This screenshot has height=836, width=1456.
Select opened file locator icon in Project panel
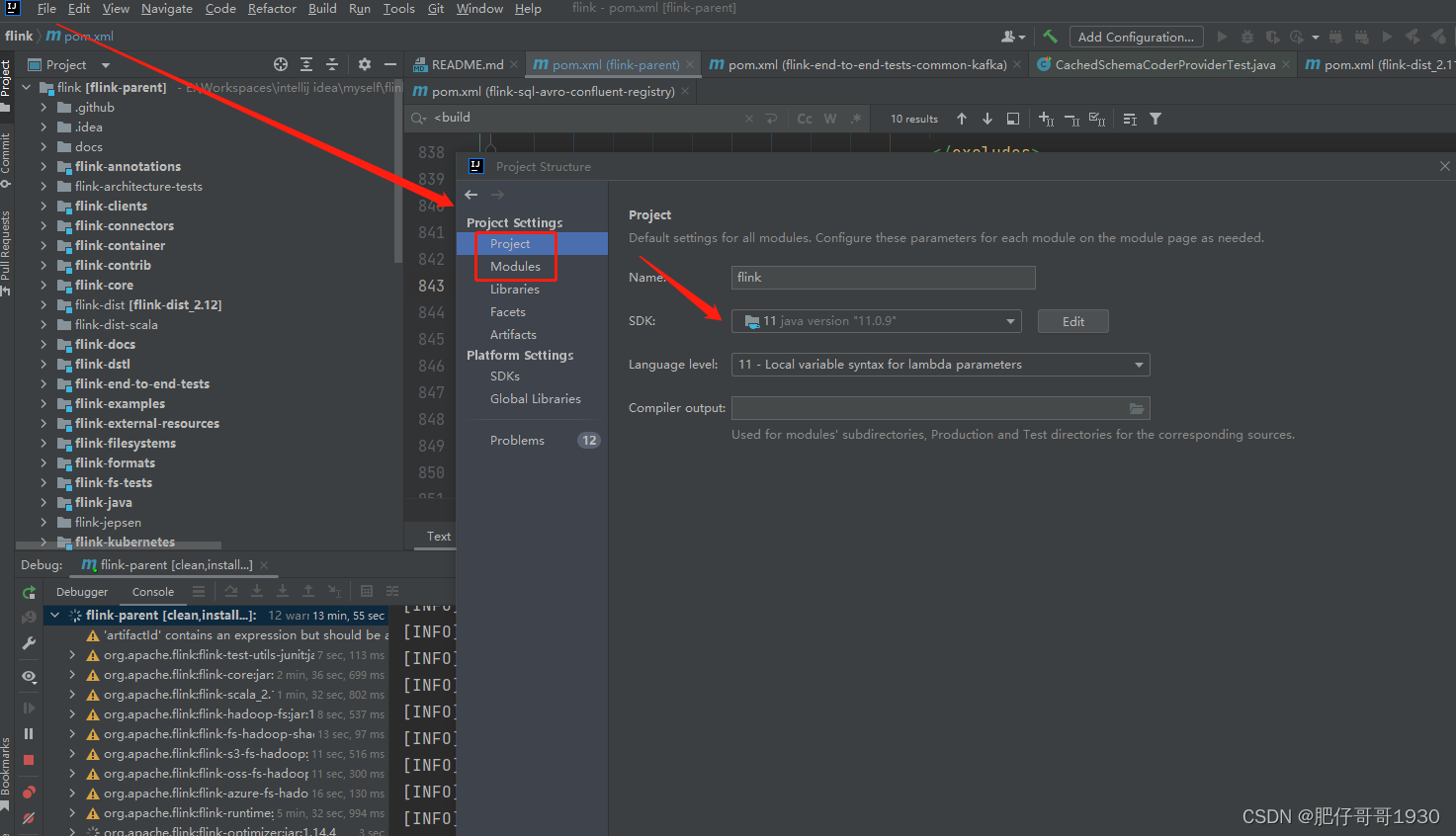[x=281, y=64]
